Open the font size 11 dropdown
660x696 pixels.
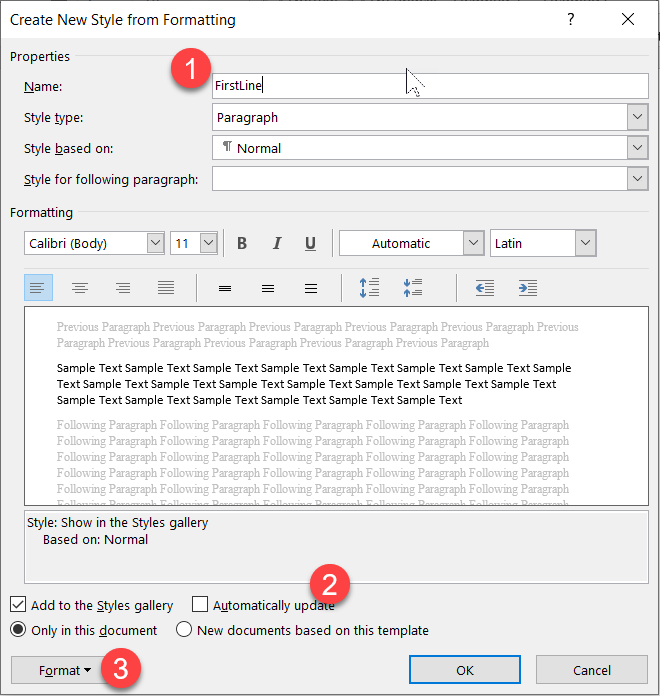click(208, 243)
